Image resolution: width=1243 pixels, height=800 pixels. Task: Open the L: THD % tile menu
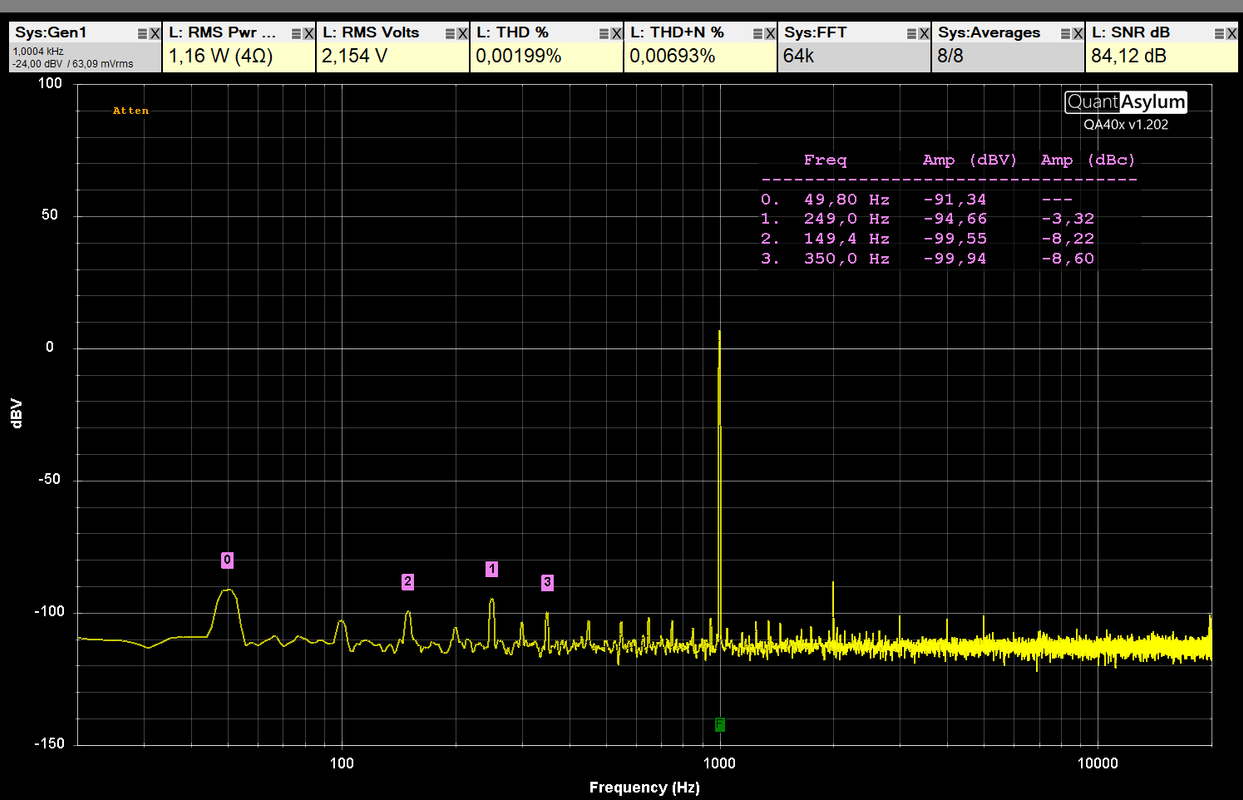point(605,33)
